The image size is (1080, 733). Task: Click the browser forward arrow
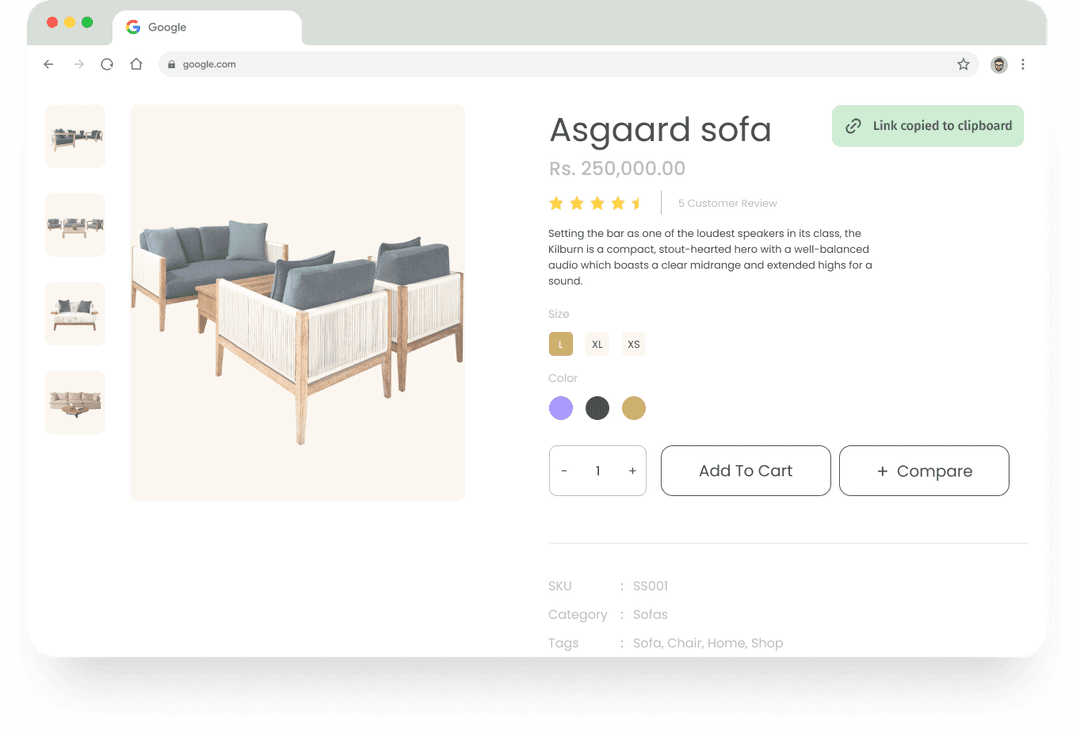tap(79, 64)
